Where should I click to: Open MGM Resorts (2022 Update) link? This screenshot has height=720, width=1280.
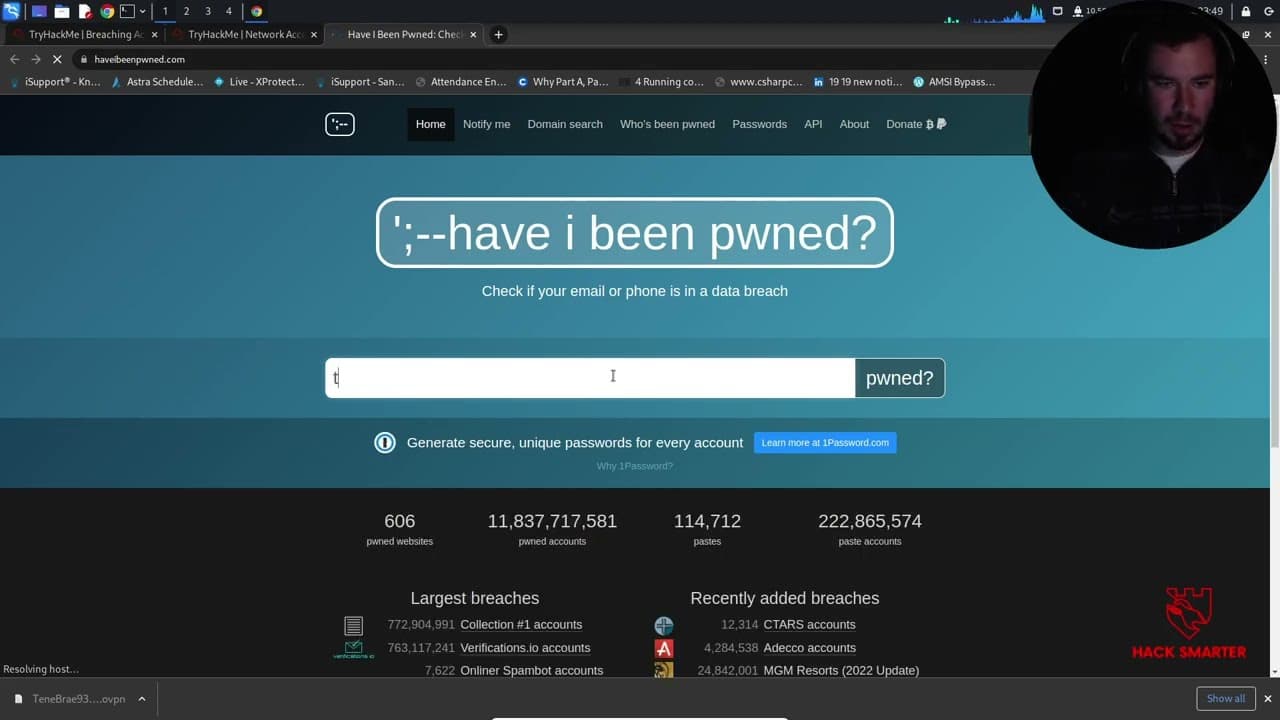pyautogui.click(x=841, y=670)
